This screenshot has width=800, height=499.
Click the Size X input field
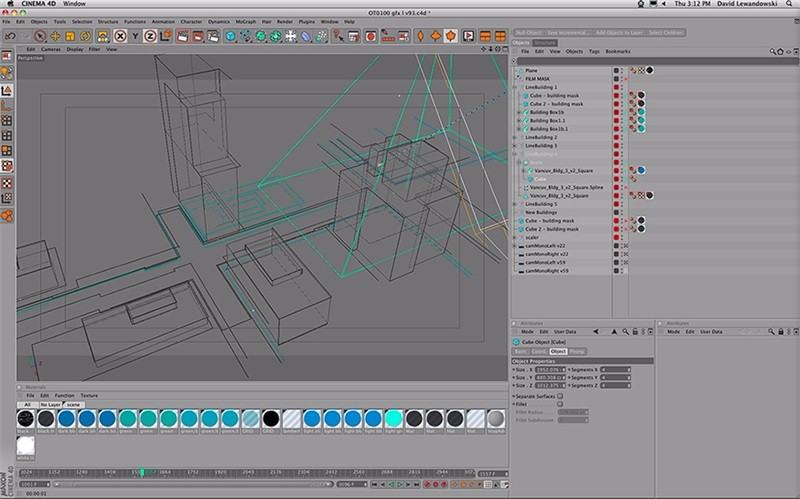click(x=550, y=369)
